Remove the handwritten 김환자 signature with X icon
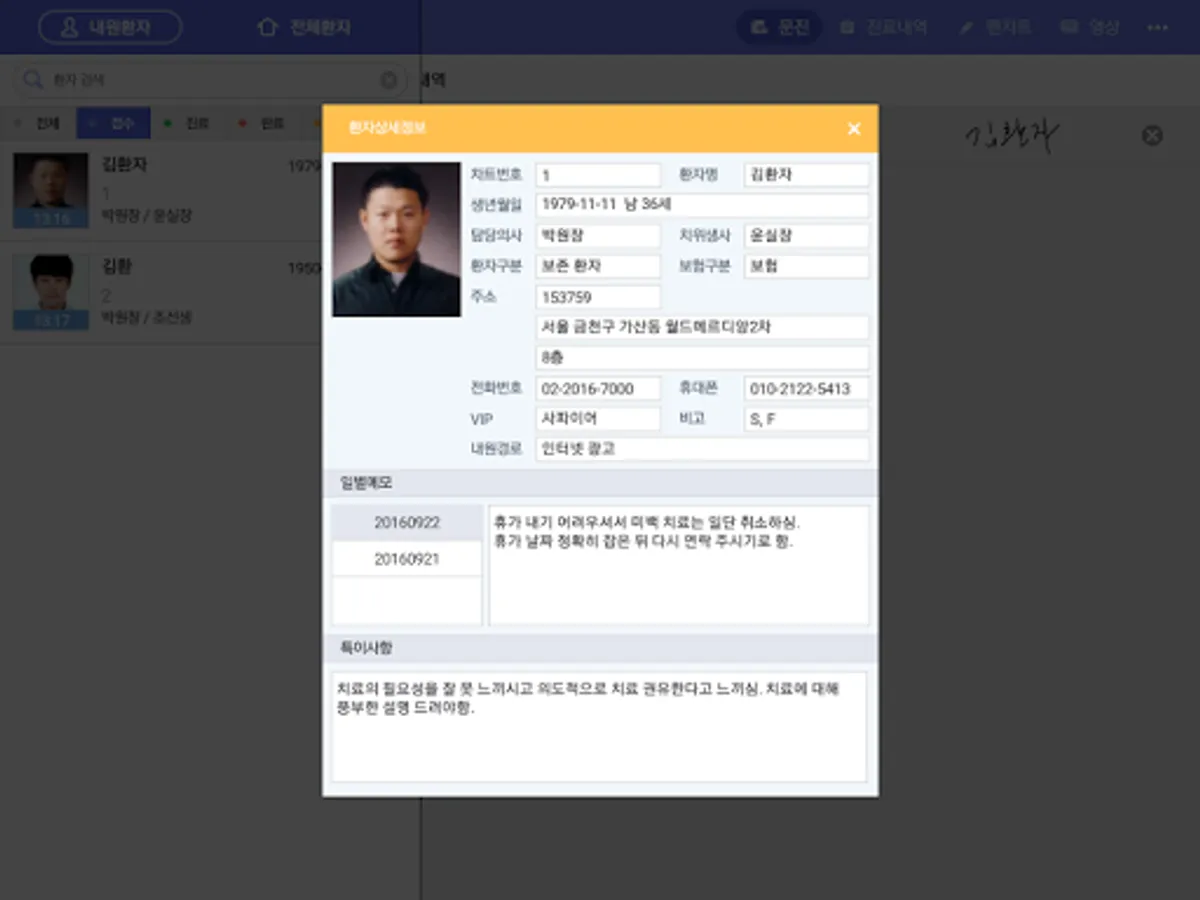 point(1152,135)
